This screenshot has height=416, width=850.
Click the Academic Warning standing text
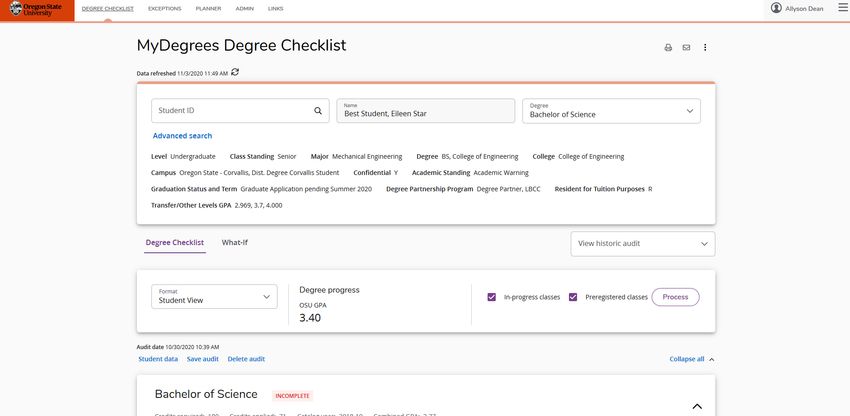[x=501, y=173]
